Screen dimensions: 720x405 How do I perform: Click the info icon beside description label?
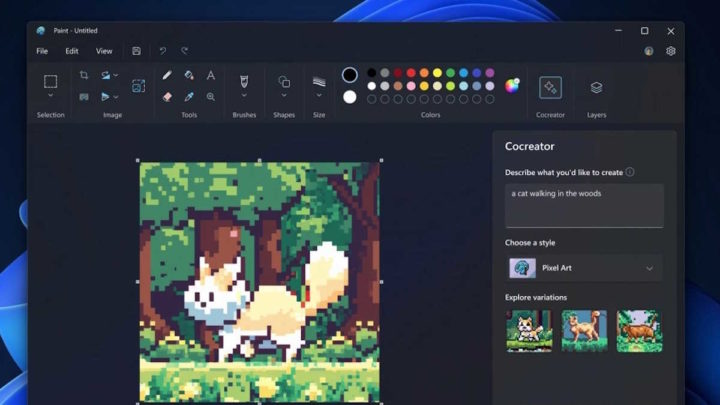(x=630, y=172)
